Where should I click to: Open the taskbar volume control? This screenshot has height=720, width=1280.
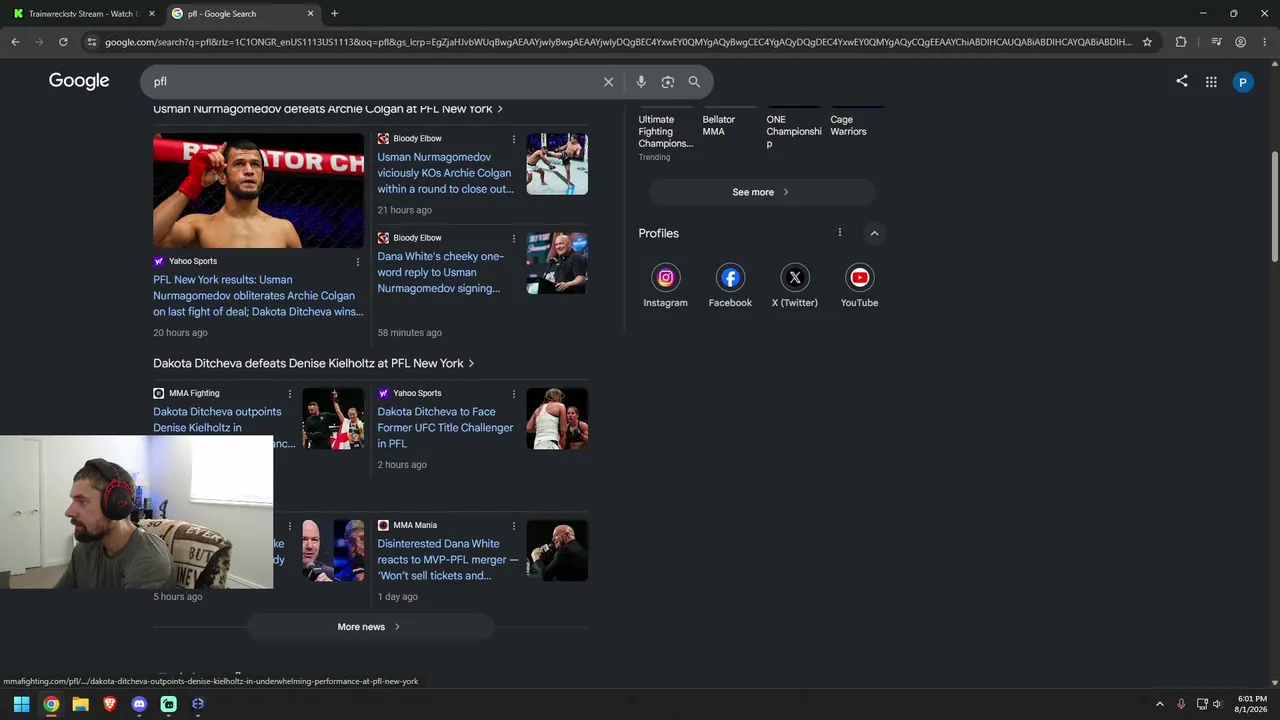click(1217, 704)
